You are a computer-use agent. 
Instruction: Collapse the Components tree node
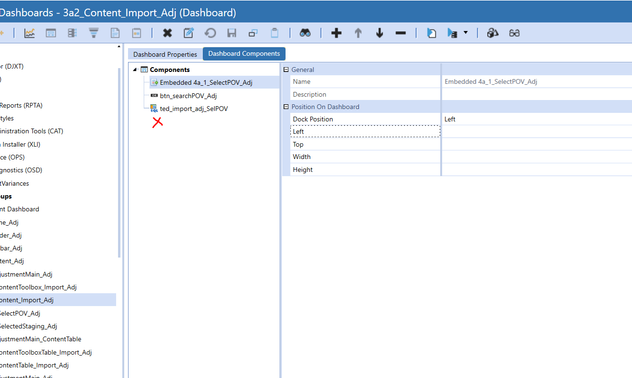tap(135, 70)
